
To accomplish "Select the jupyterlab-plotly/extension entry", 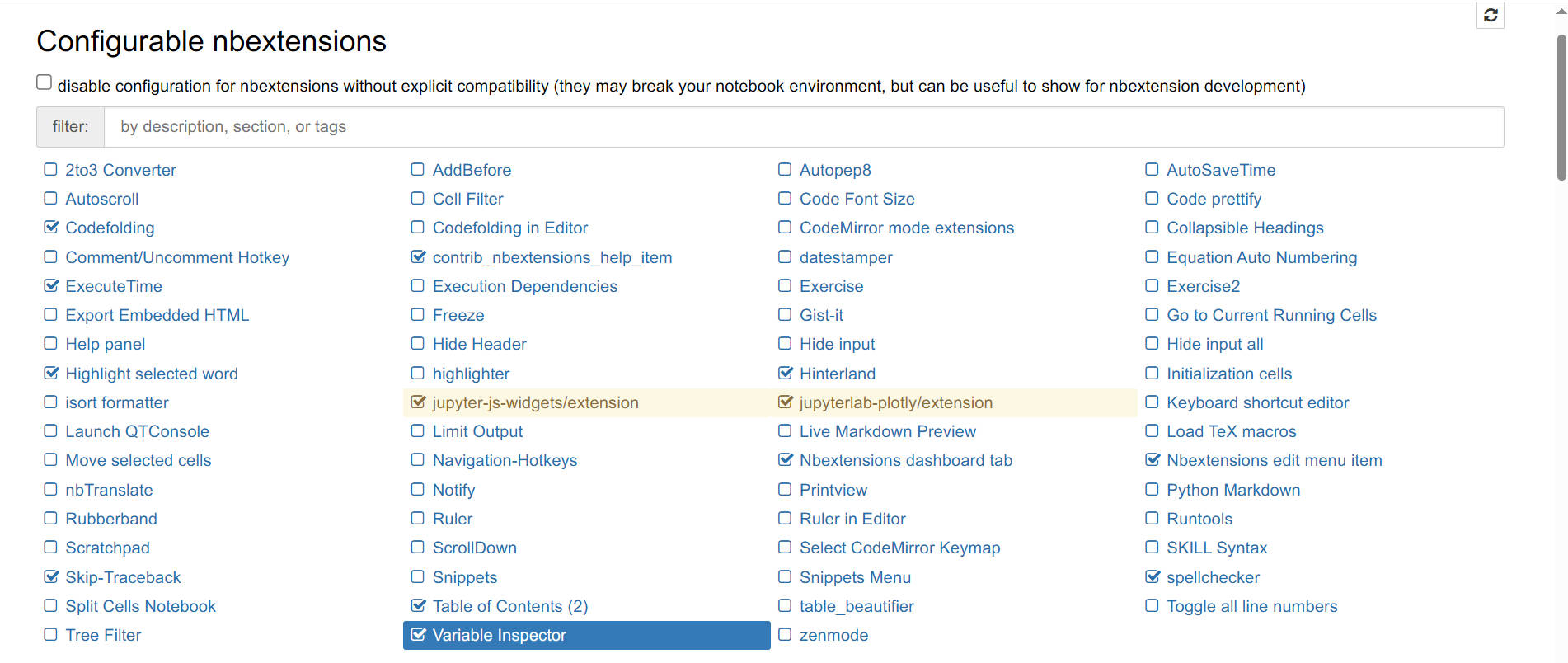I will [x=895, y=403].
